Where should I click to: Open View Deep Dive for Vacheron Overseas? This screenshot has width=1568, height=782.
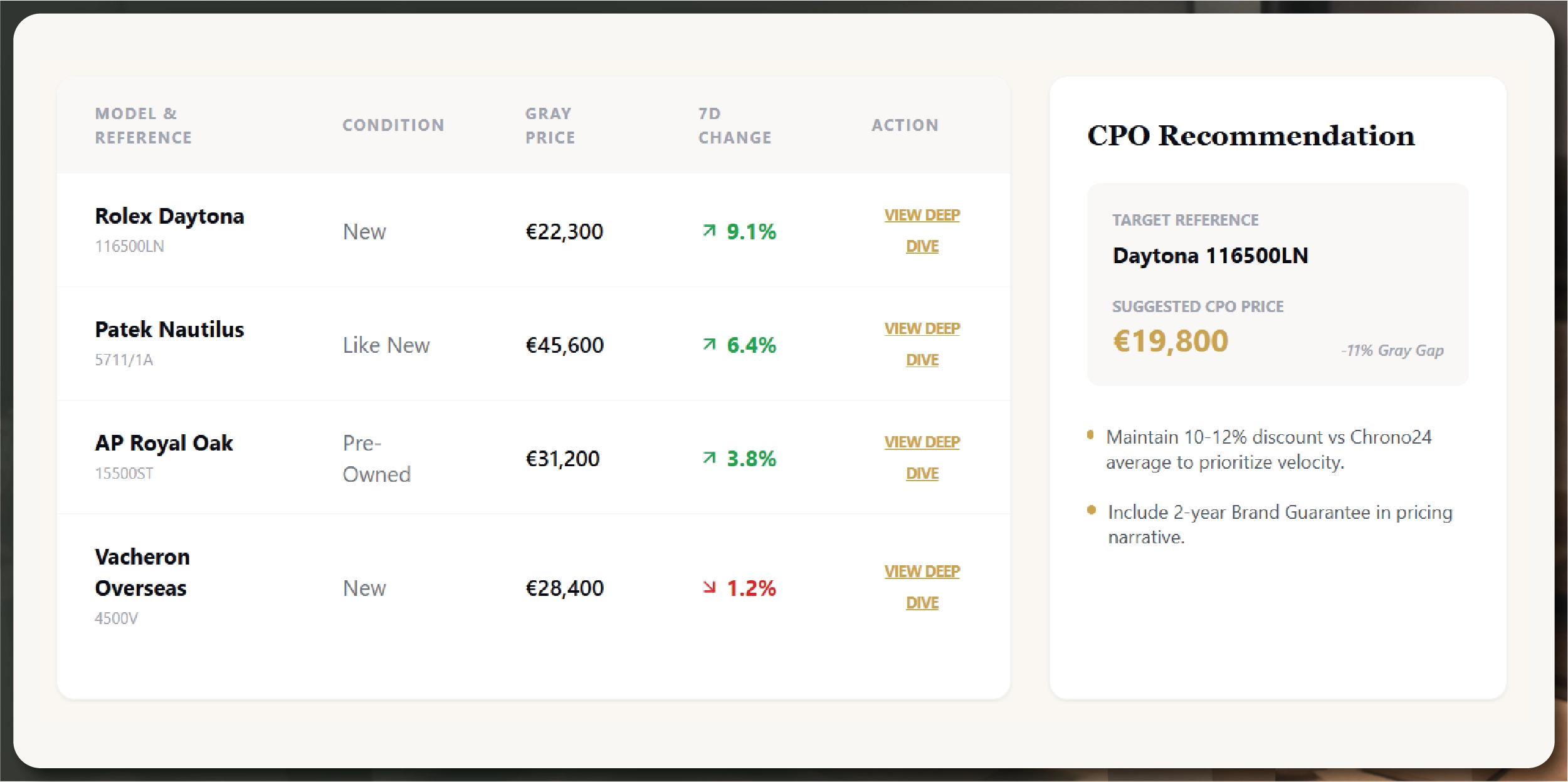point(922,587)
